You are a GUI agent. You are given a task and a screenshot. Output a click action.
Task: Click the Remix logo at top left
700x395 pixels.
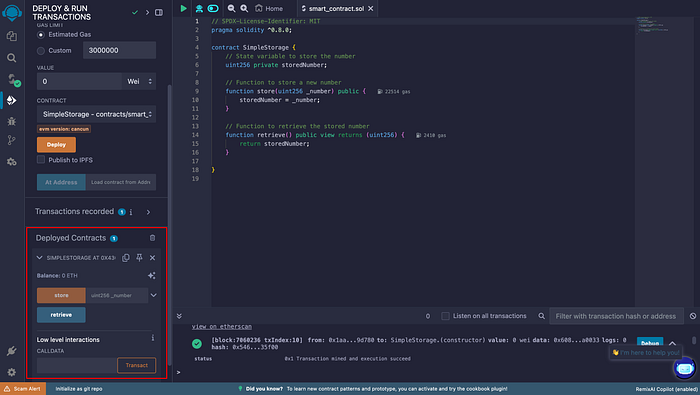click(12, 12)
